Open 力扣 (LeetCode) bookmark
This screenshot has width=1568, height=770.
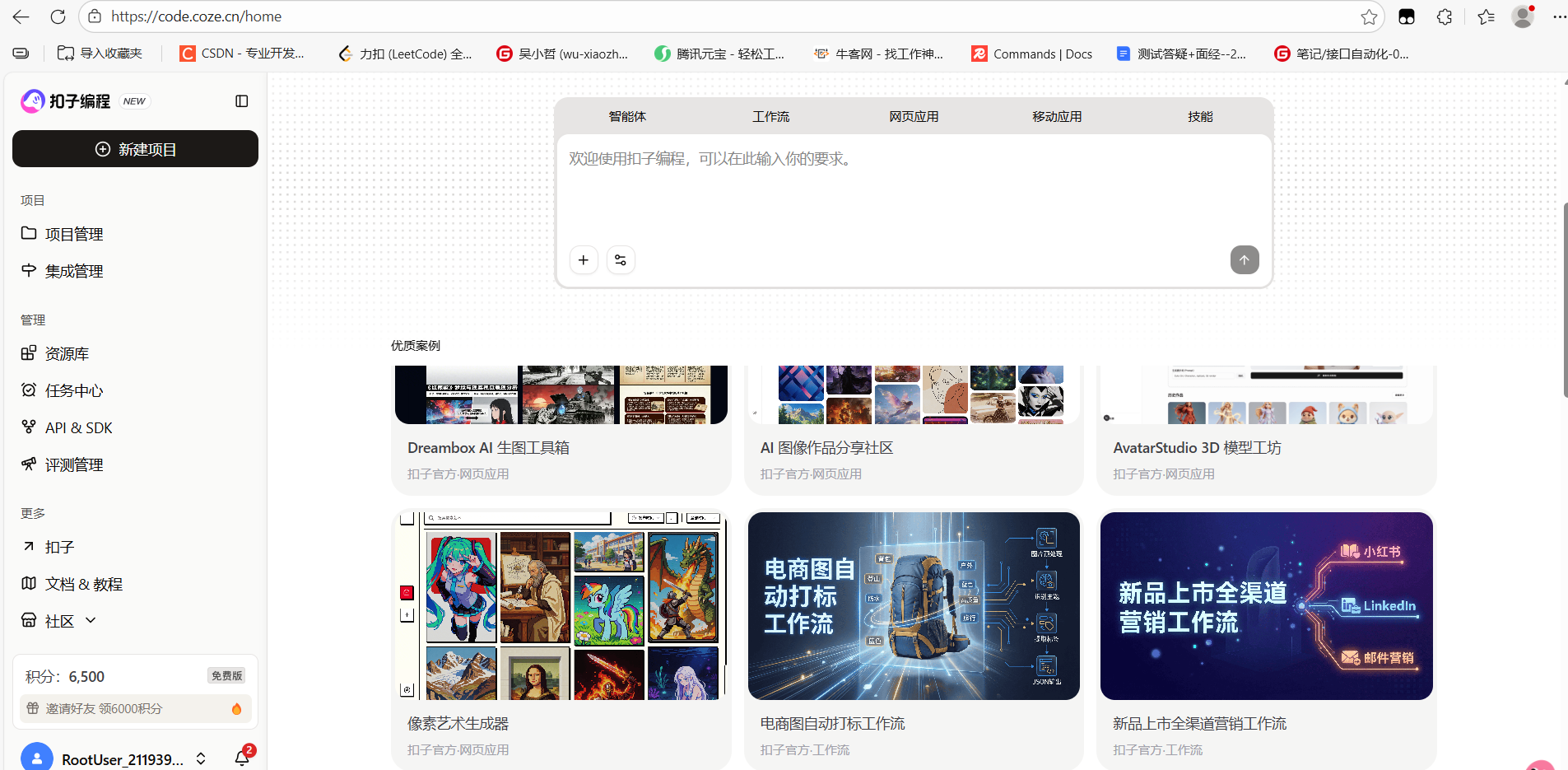point(405,54)
